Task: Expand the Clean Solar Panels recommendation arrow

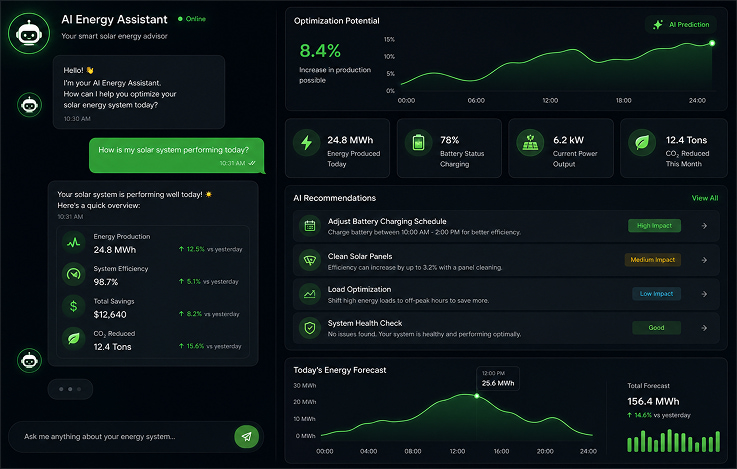Action: pos(704,260)
